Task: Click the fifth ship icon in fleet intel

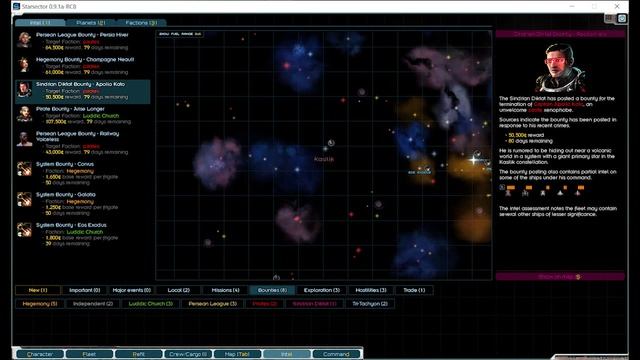Action: (578, 192)
